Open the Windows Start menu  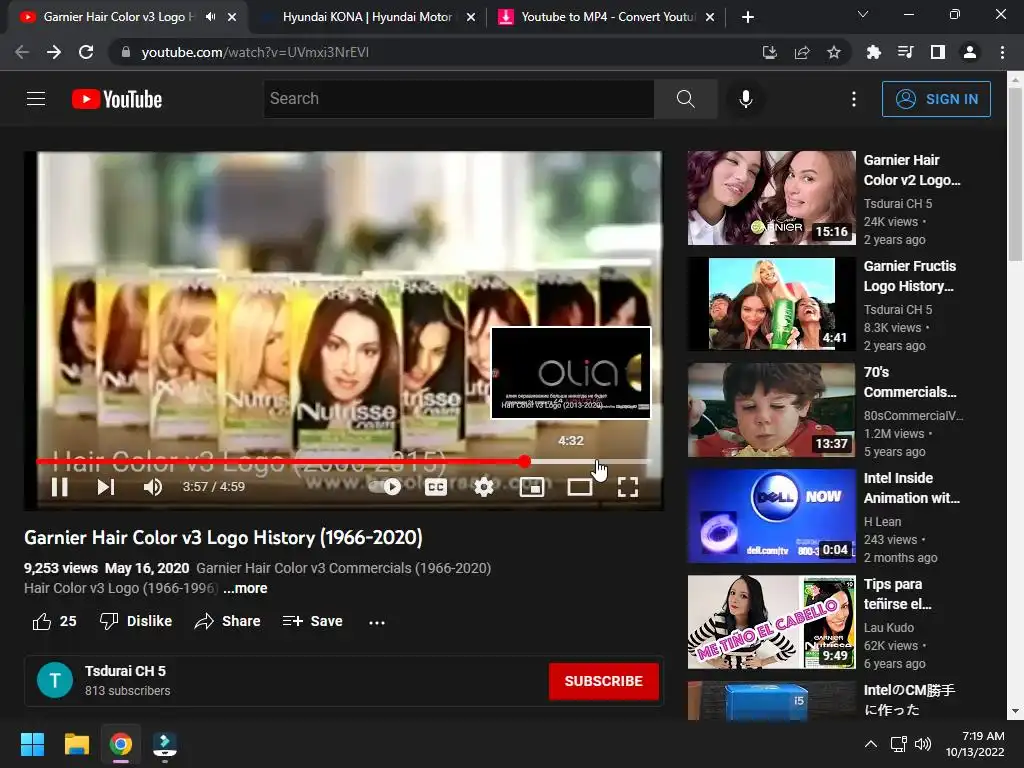32,744
